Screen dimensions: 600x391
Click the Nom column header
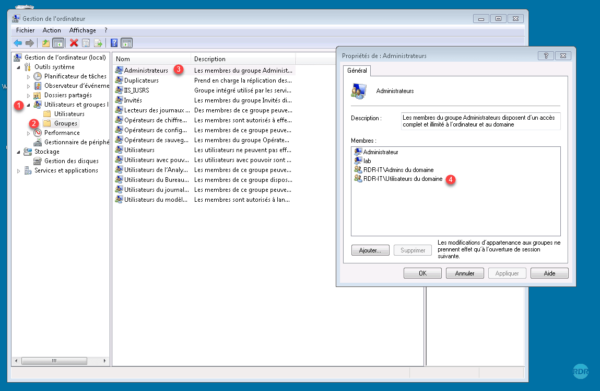point(152,59)
